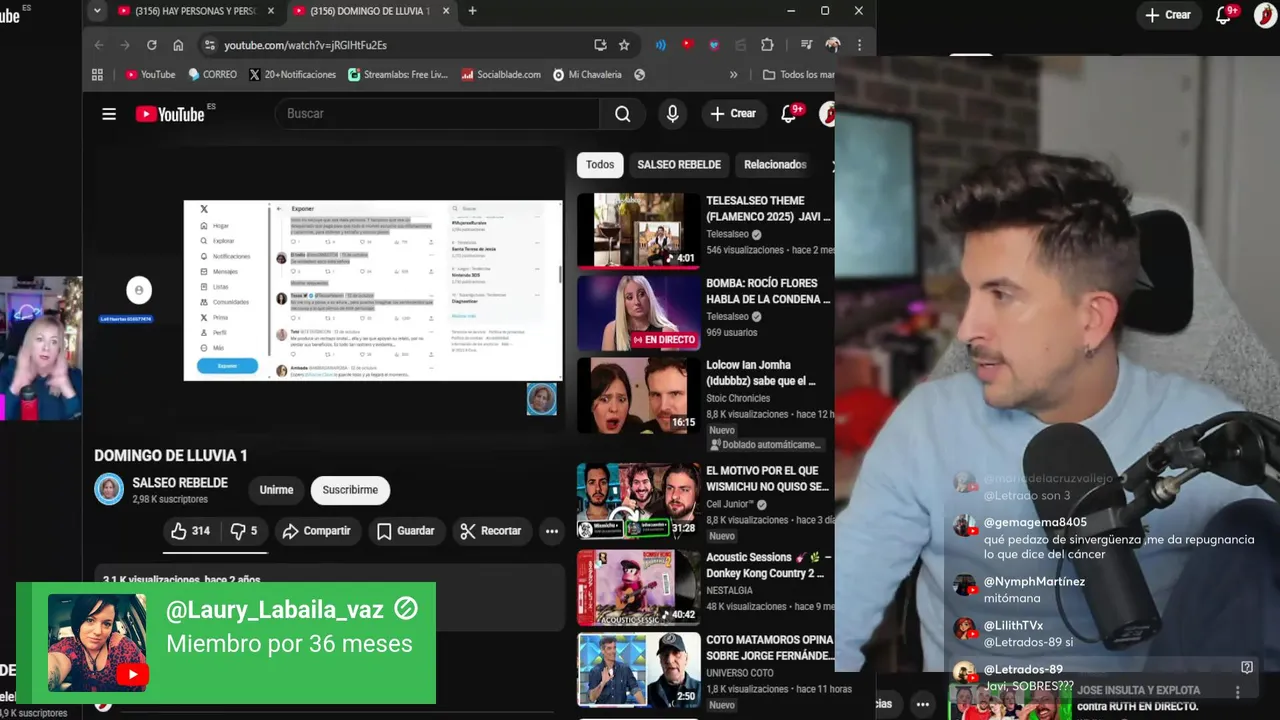This screenshot has height=720, width=1280.
Task: Click the video player area
Action: [x=330, y=290]
